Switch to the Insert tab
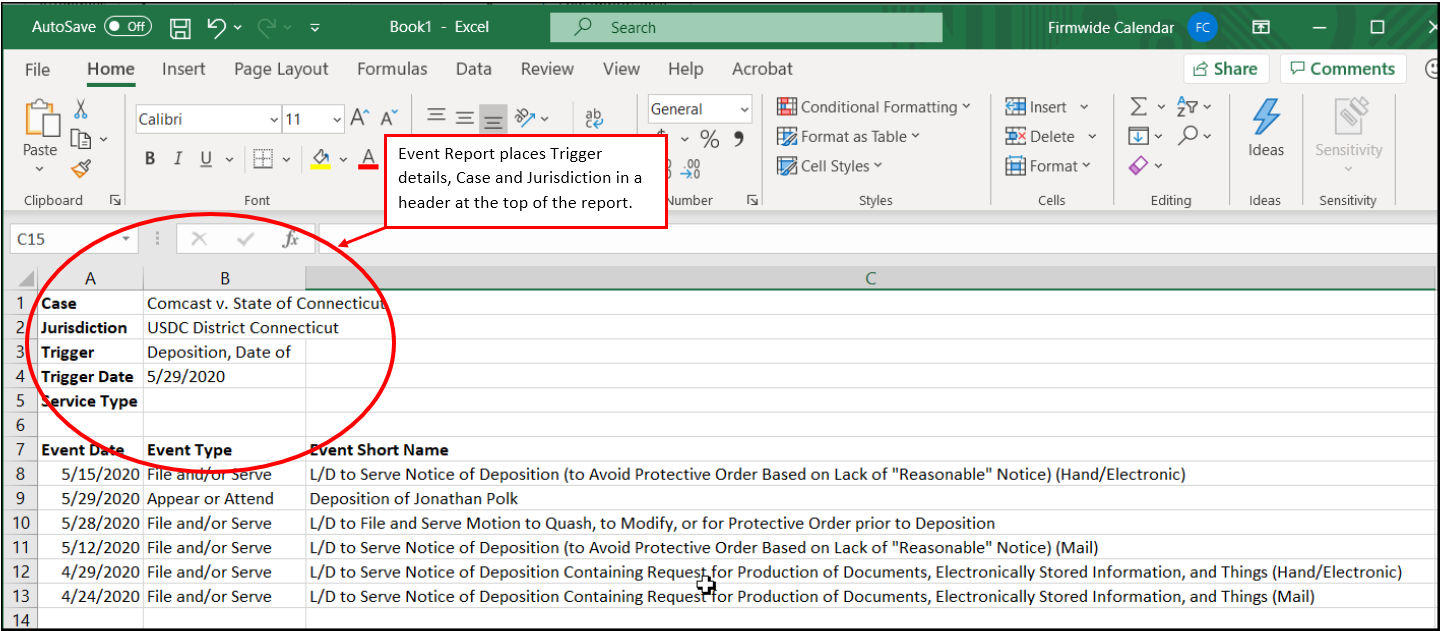This screenshot has width=1441, height=631. point(184,69)
